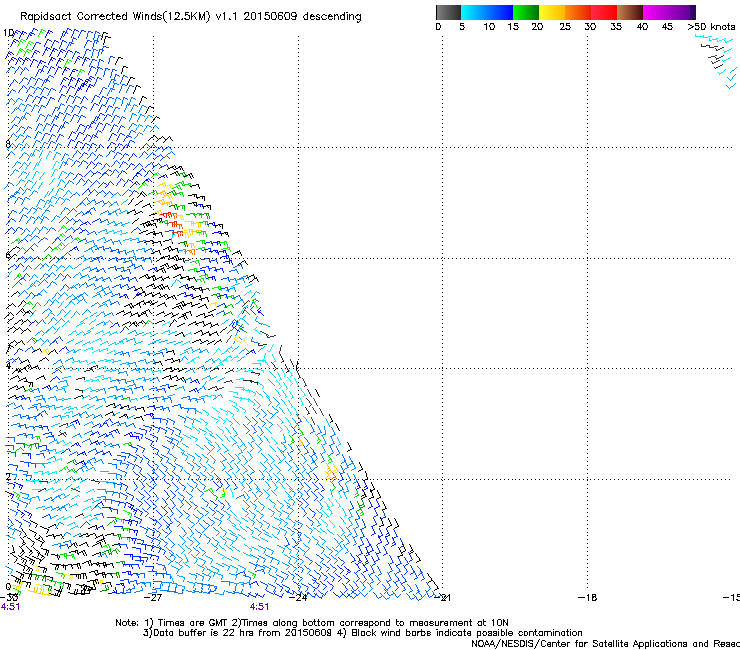The height and width of the screenshot is (650, 740).
Task: Click the purple "4:51" time left of -24
Action: 260,607
